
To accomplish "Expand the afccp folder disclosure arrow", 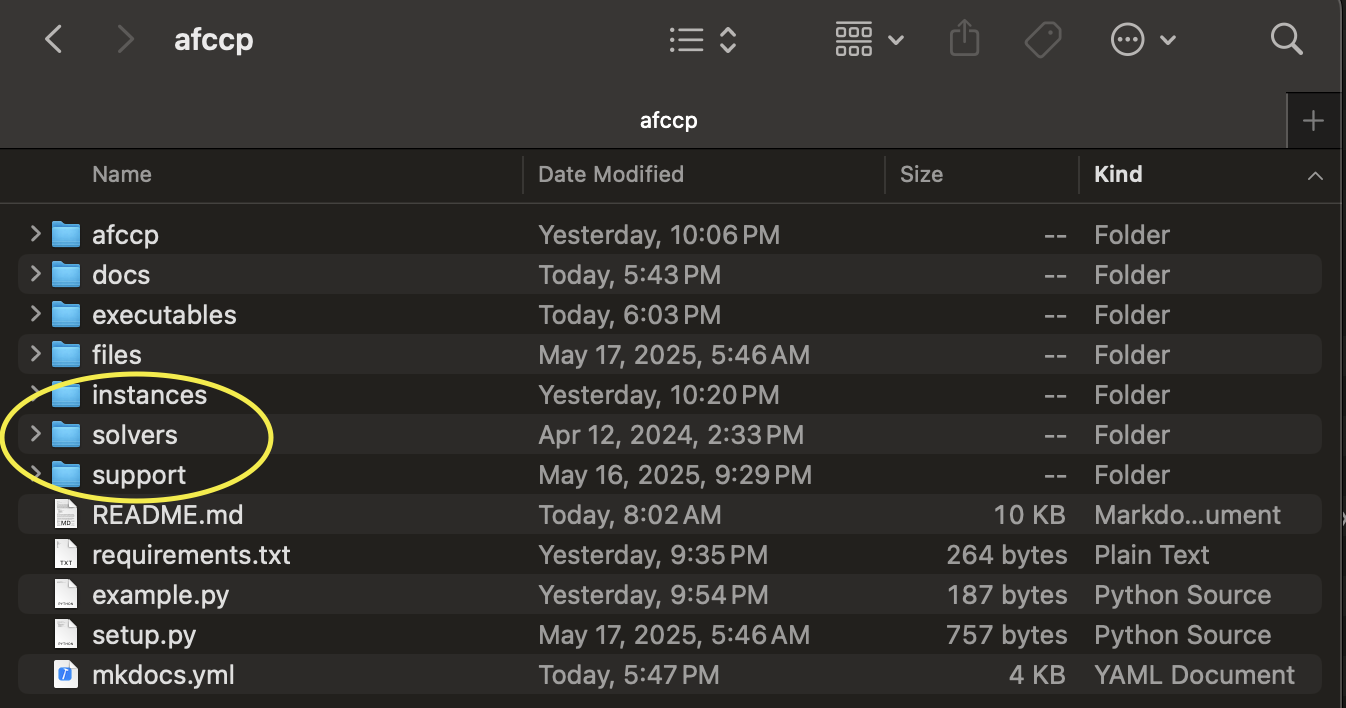I will coord(35,234).
